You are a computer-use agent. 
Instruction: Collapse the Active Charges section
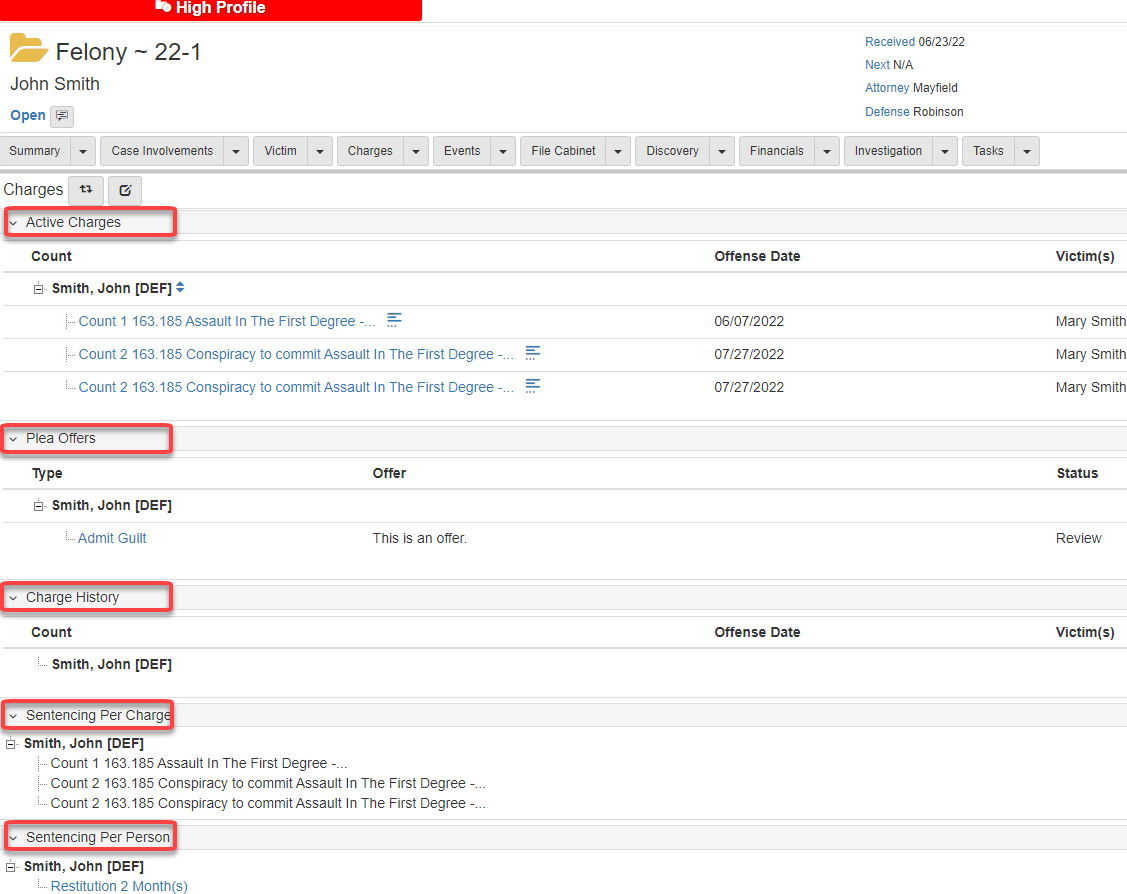pyautogui.click(x=14, y=223)
